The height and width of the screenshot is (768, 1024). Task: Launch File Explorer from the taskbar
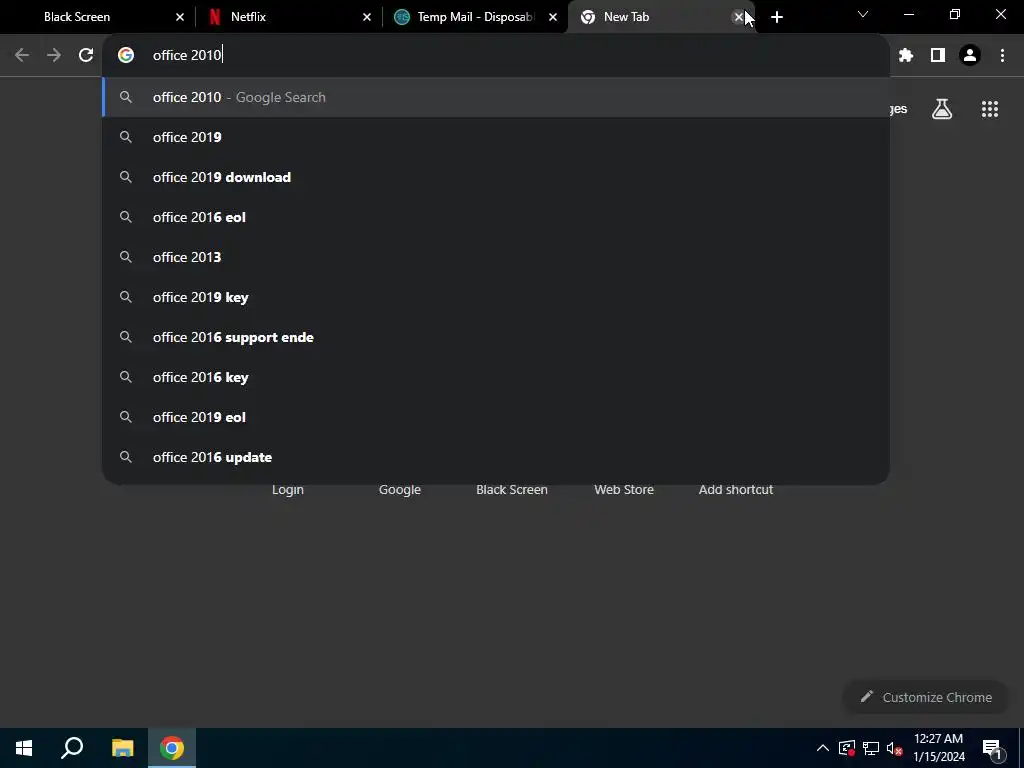point(122,748)
